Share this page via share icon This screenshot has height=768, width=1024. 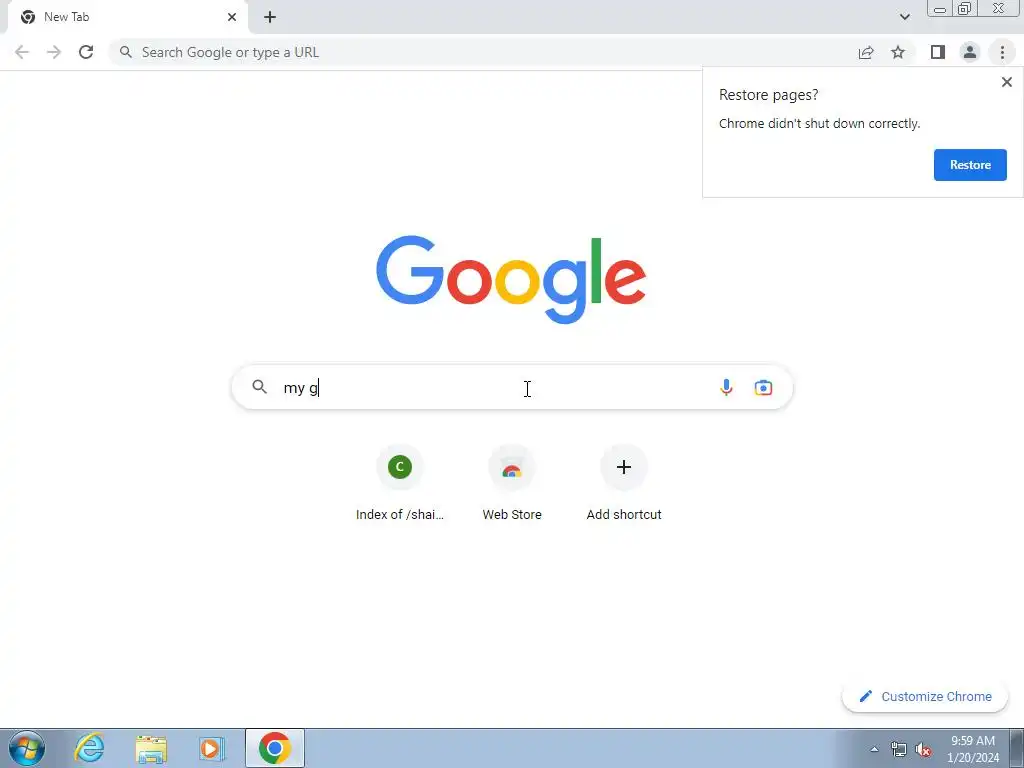coord(866,52)
